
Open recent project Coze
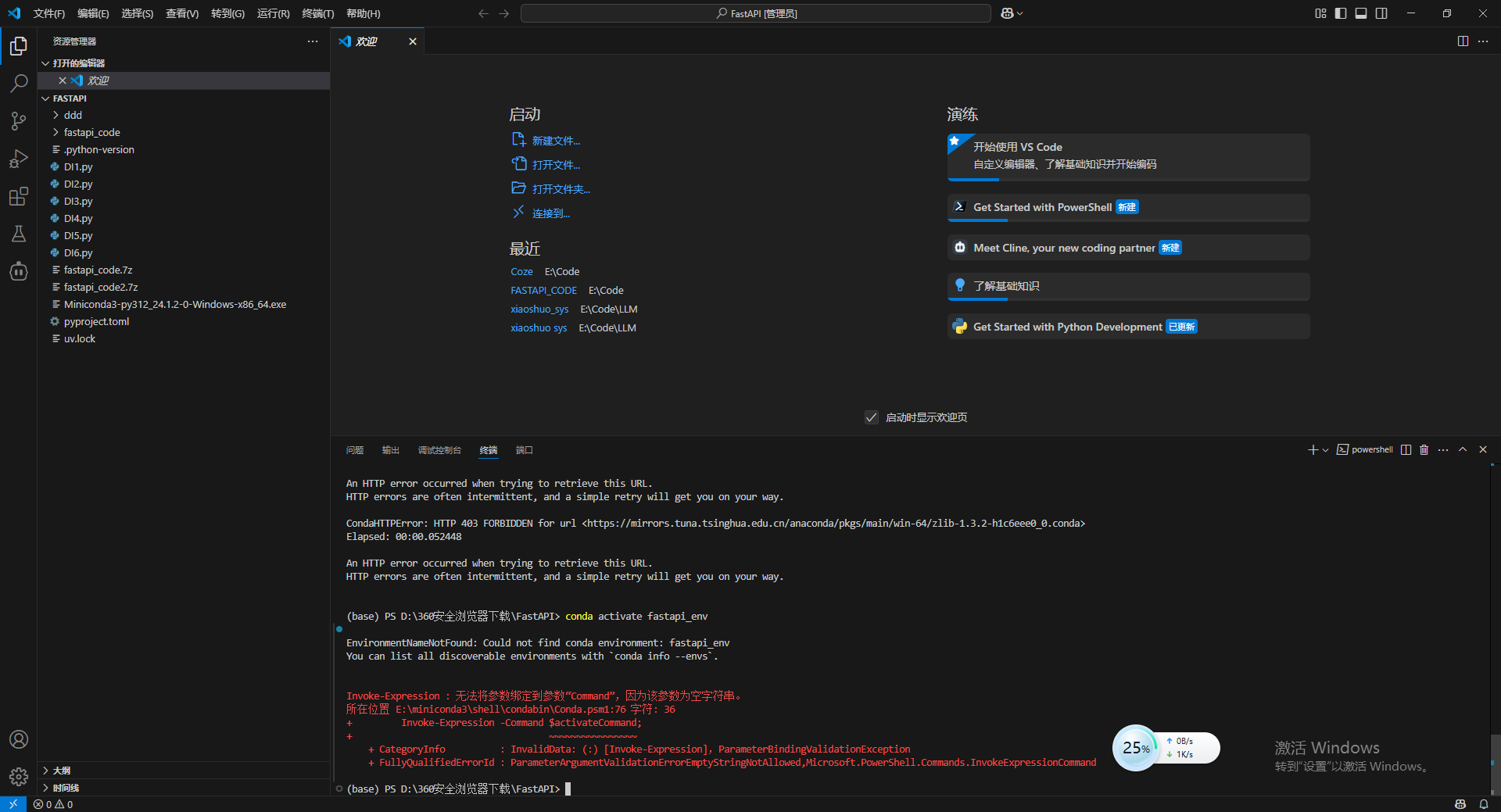[x=521, y=272]
